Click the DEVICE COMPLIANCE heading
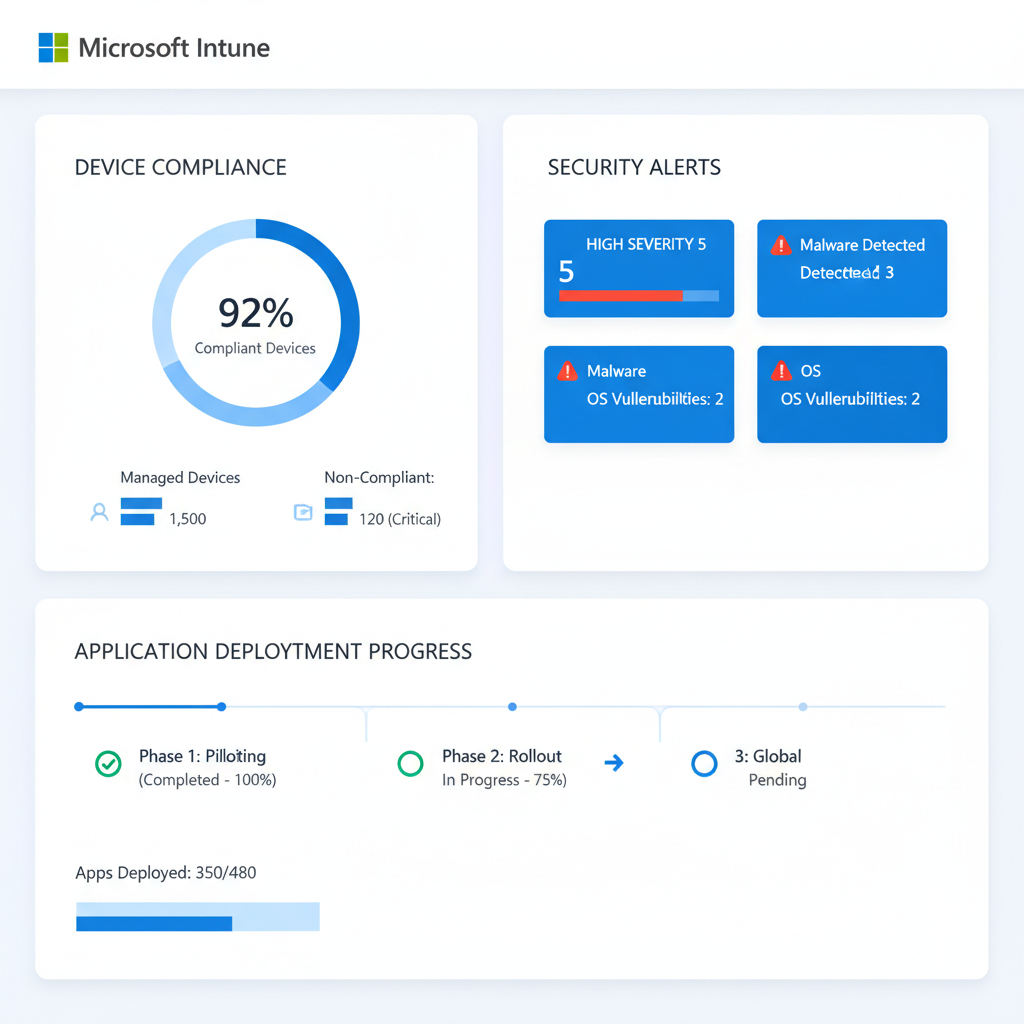 180,167
